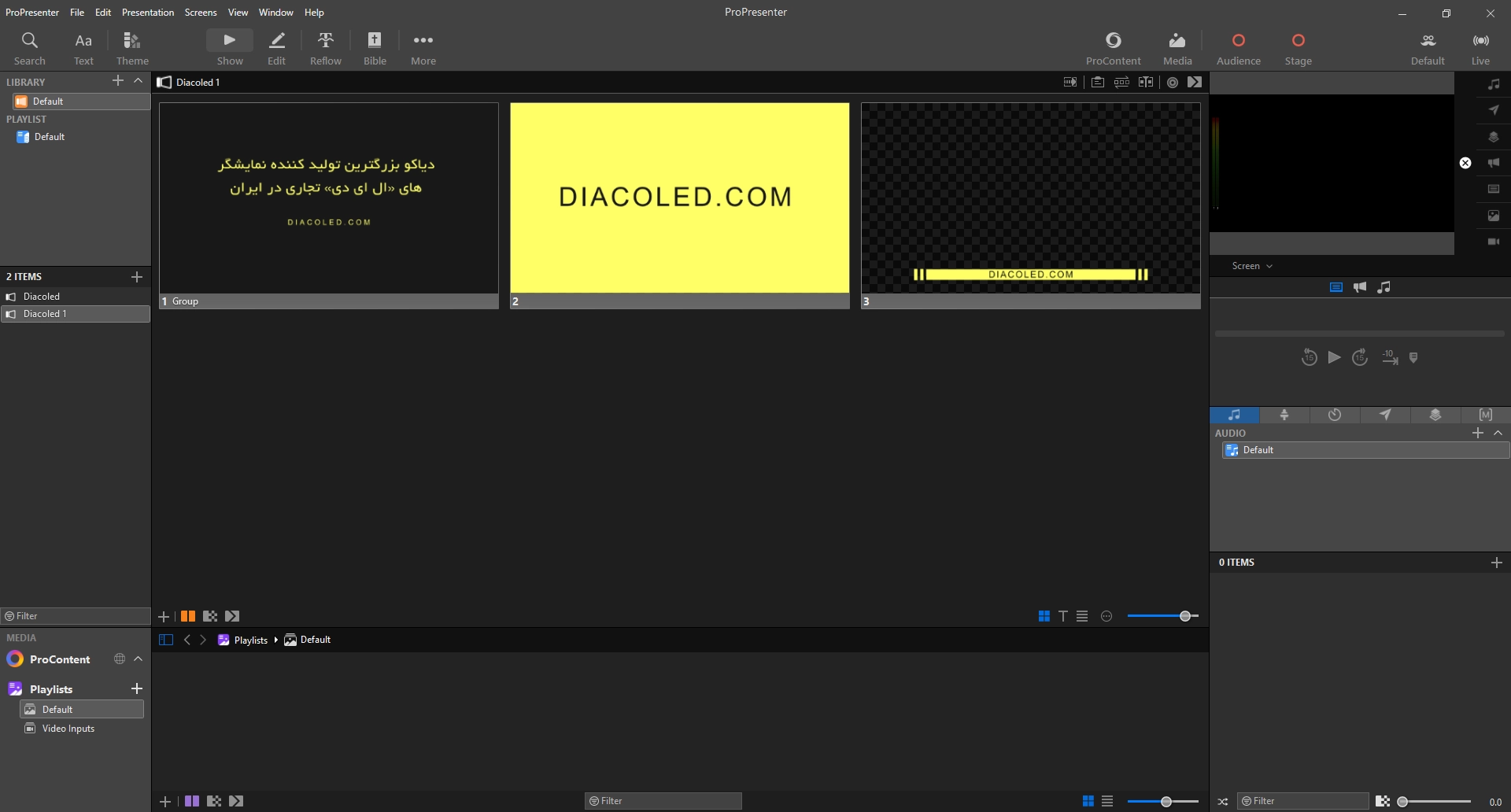1511x812 pixels.
Task: Click the record target icon in header
Action: [1173, 82]
